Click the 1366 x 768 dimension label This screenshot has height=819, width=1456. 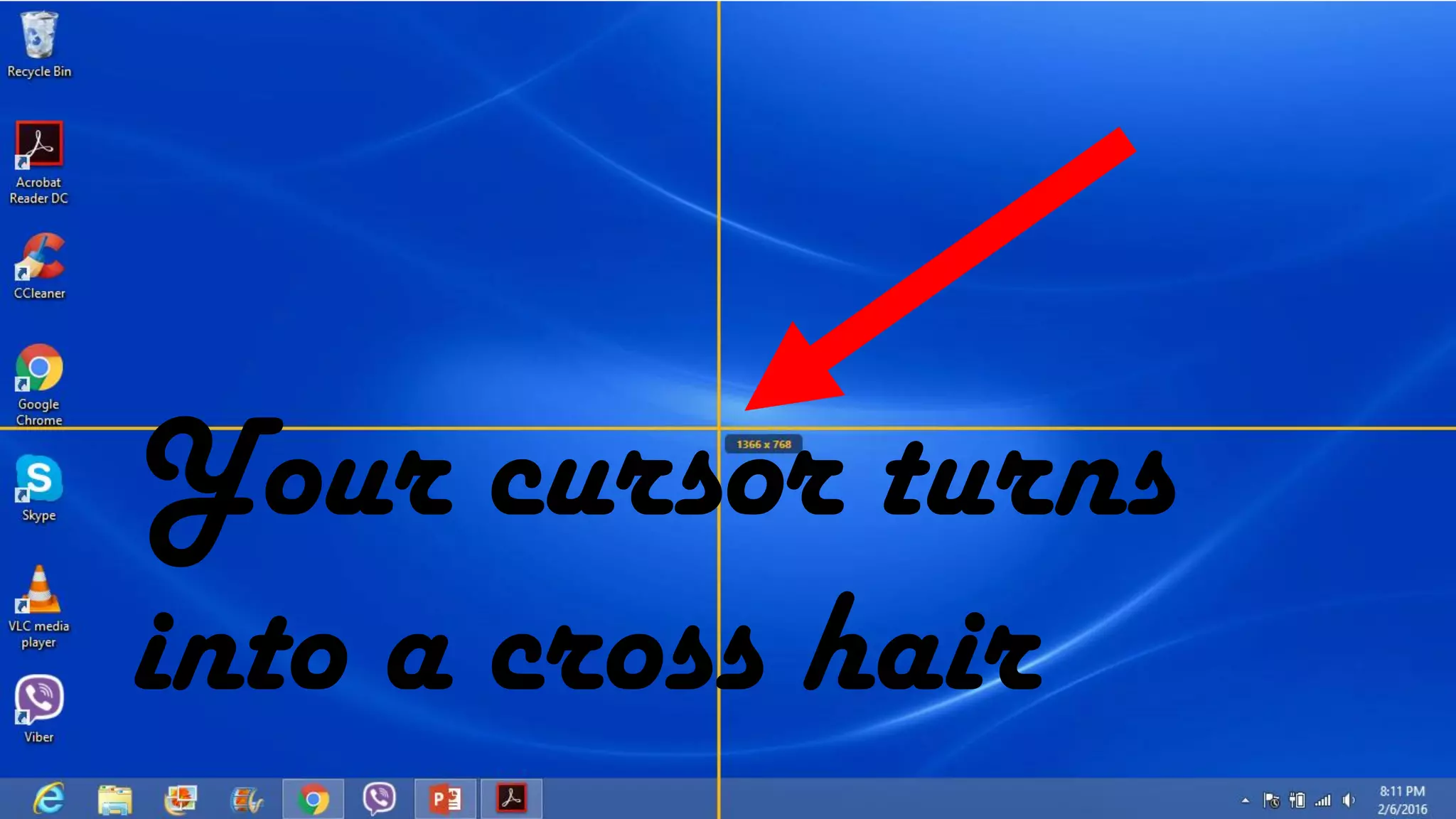tap(764, 444)
